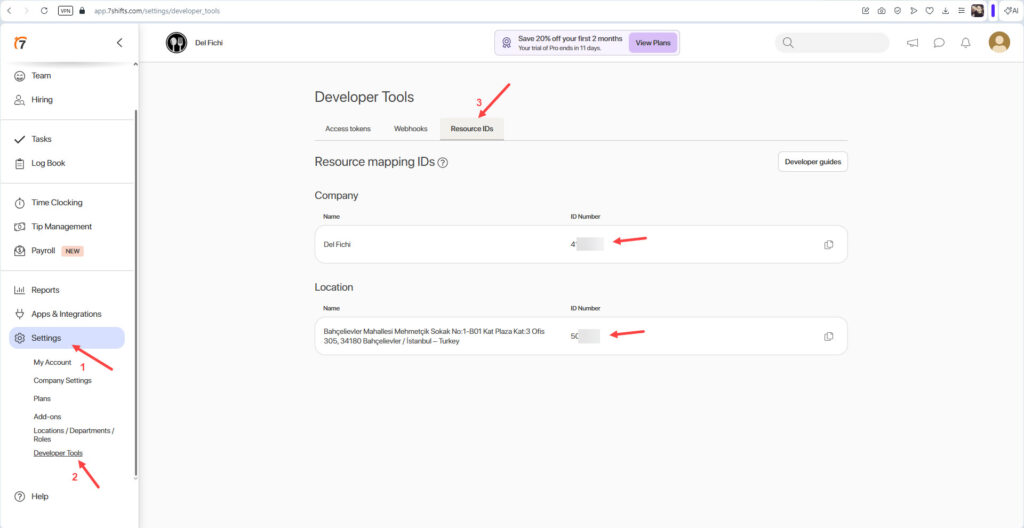Switch to the Webhooks tab
This screenshot has height=528, width=1024.
click(x=410, y=129)
